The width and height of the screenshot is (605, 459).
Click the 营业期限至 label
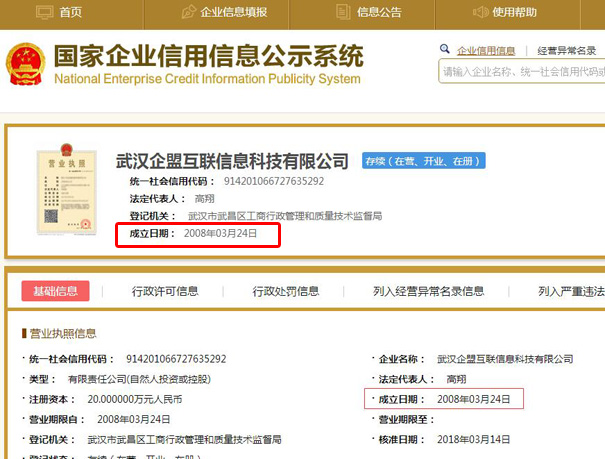406,419
